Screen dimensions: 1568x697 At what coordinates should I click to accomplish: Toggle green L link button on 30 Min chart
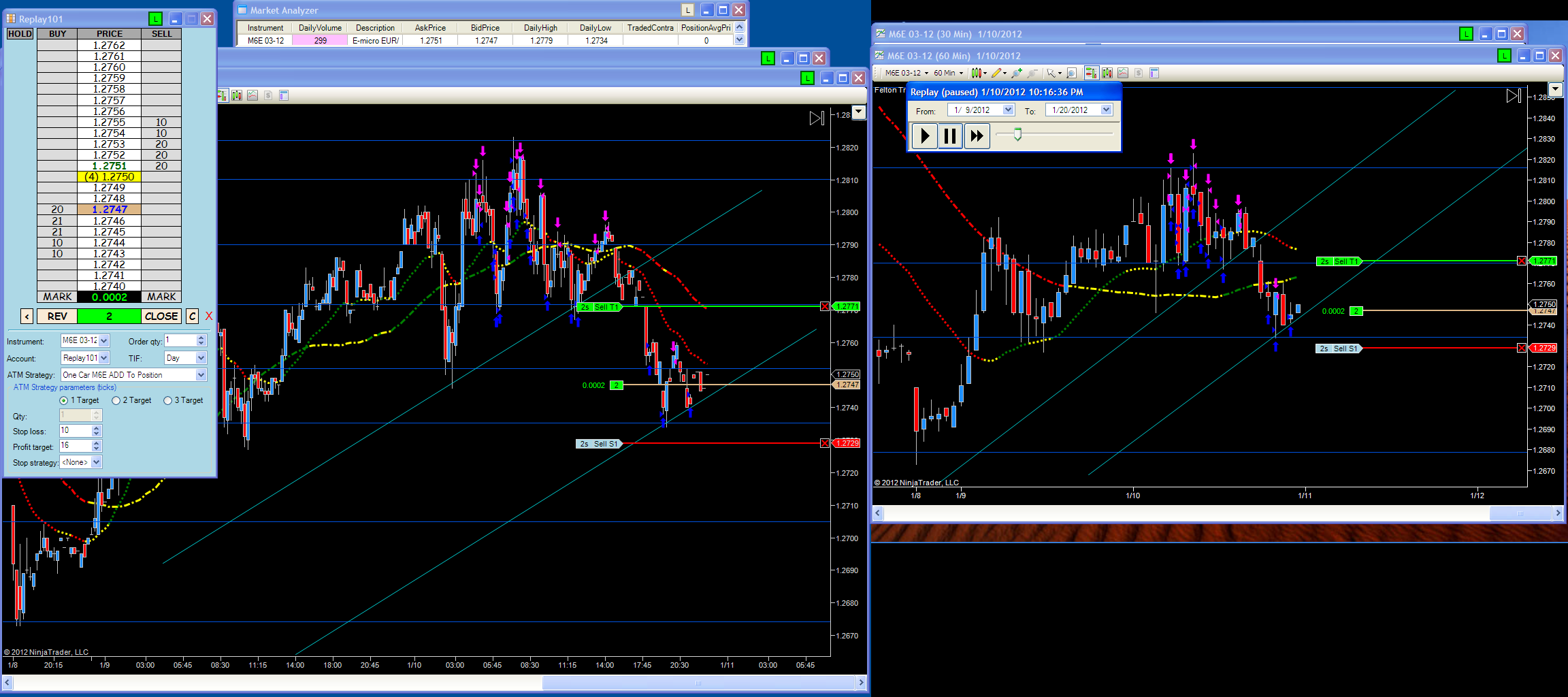1466,34
